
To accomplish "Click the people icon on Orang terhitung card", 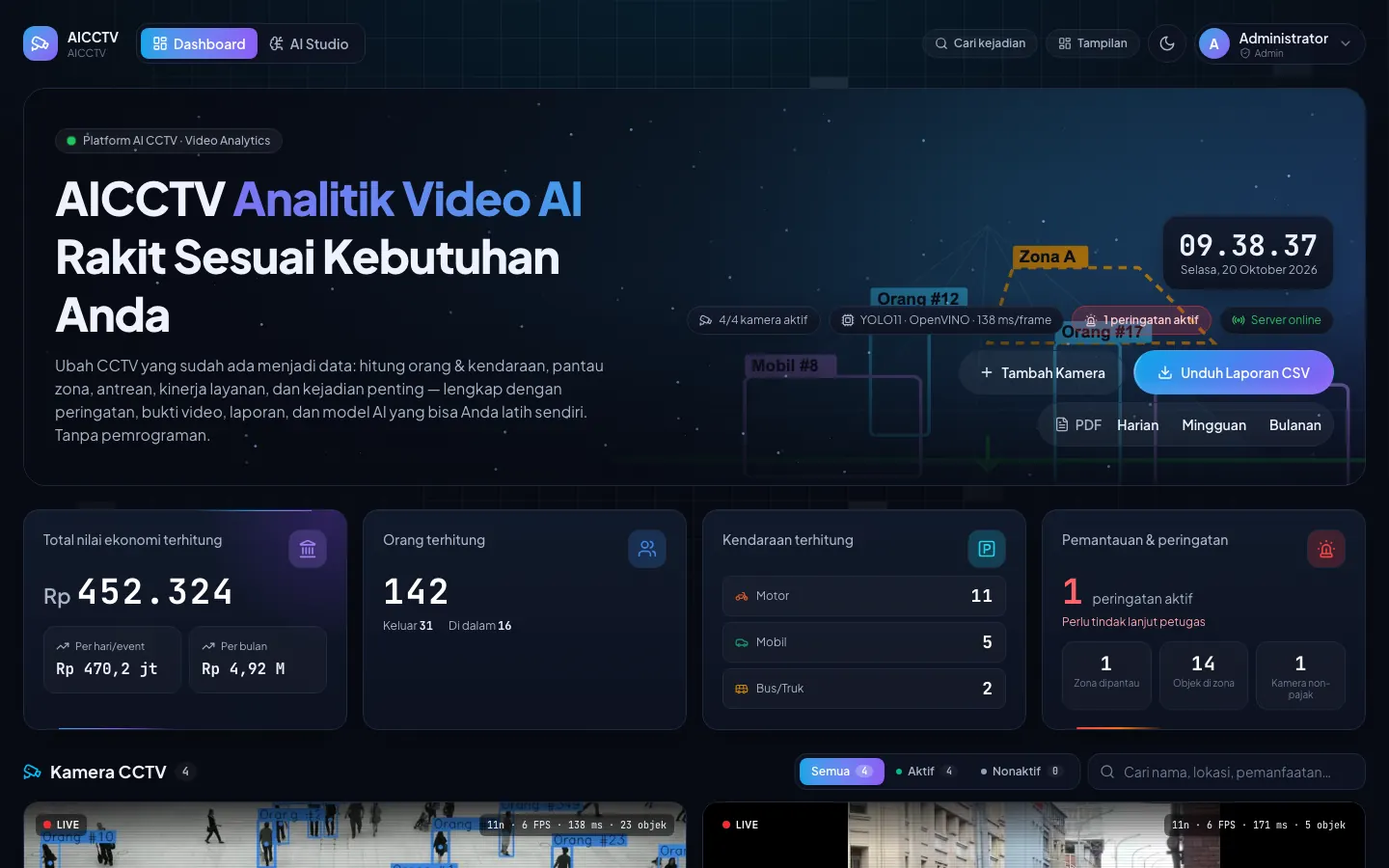I will [x=647, y=549].
